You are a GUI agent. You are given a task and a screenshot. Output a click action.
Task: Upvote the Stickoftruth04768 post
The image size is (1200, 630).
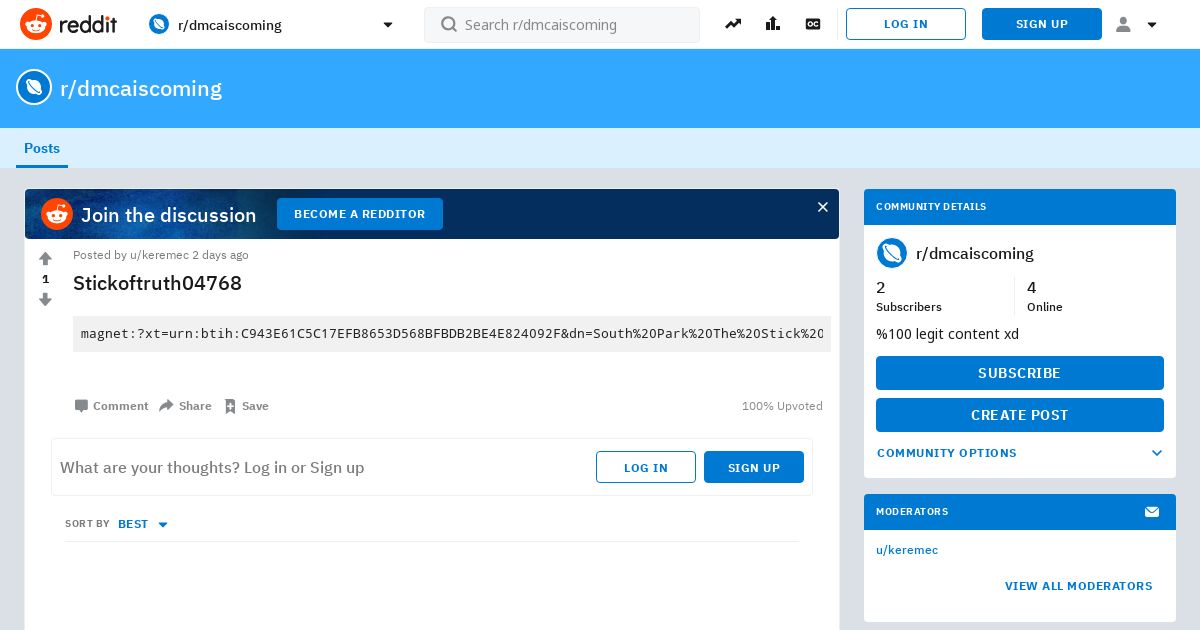click(45, 259)
